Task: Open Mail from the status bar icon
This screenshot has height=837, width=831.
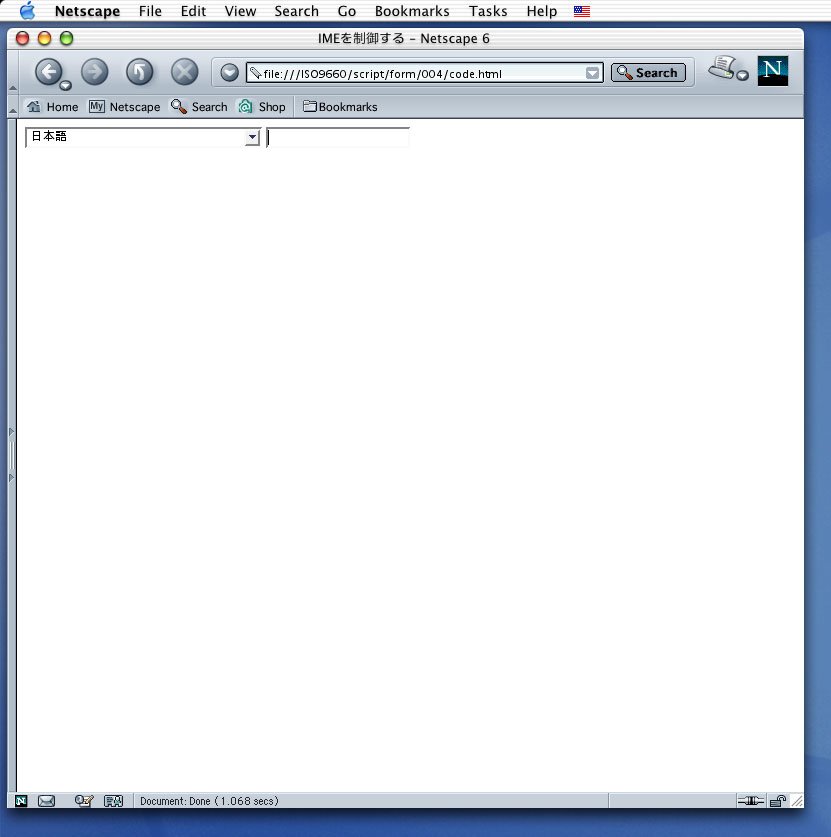Action: point(46,801)
